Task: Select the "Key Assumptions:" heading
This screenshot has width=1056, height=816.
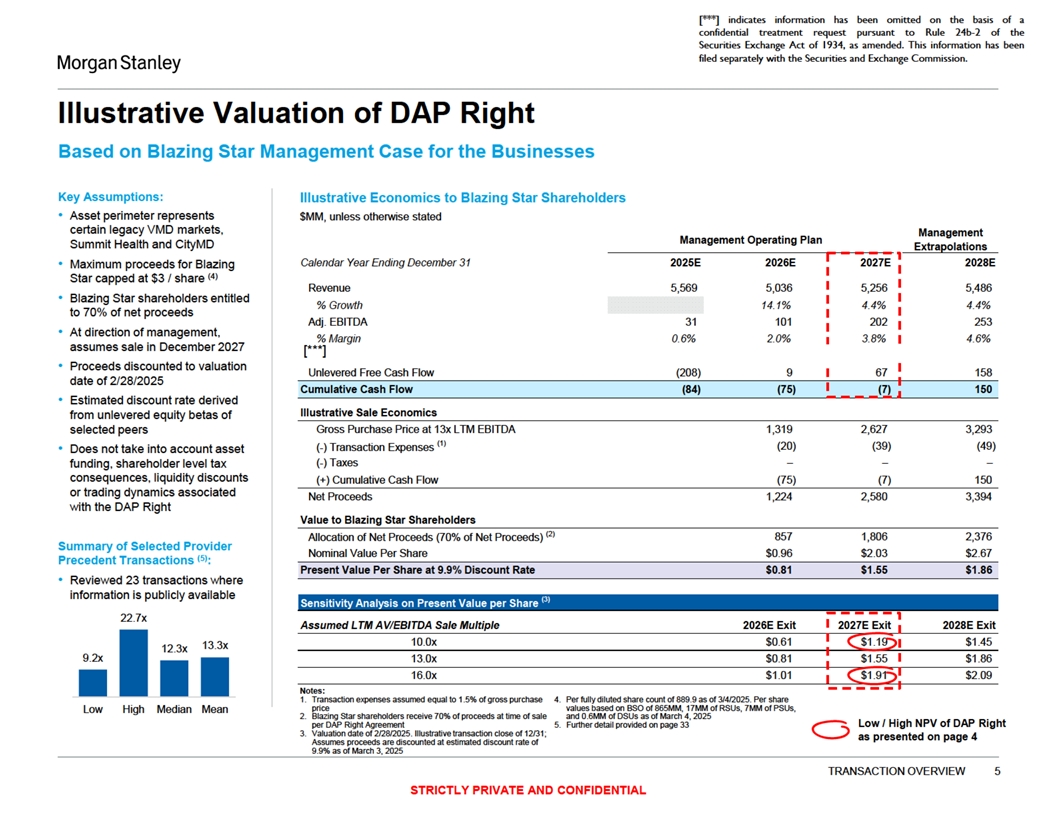Action: pos(110,197)
